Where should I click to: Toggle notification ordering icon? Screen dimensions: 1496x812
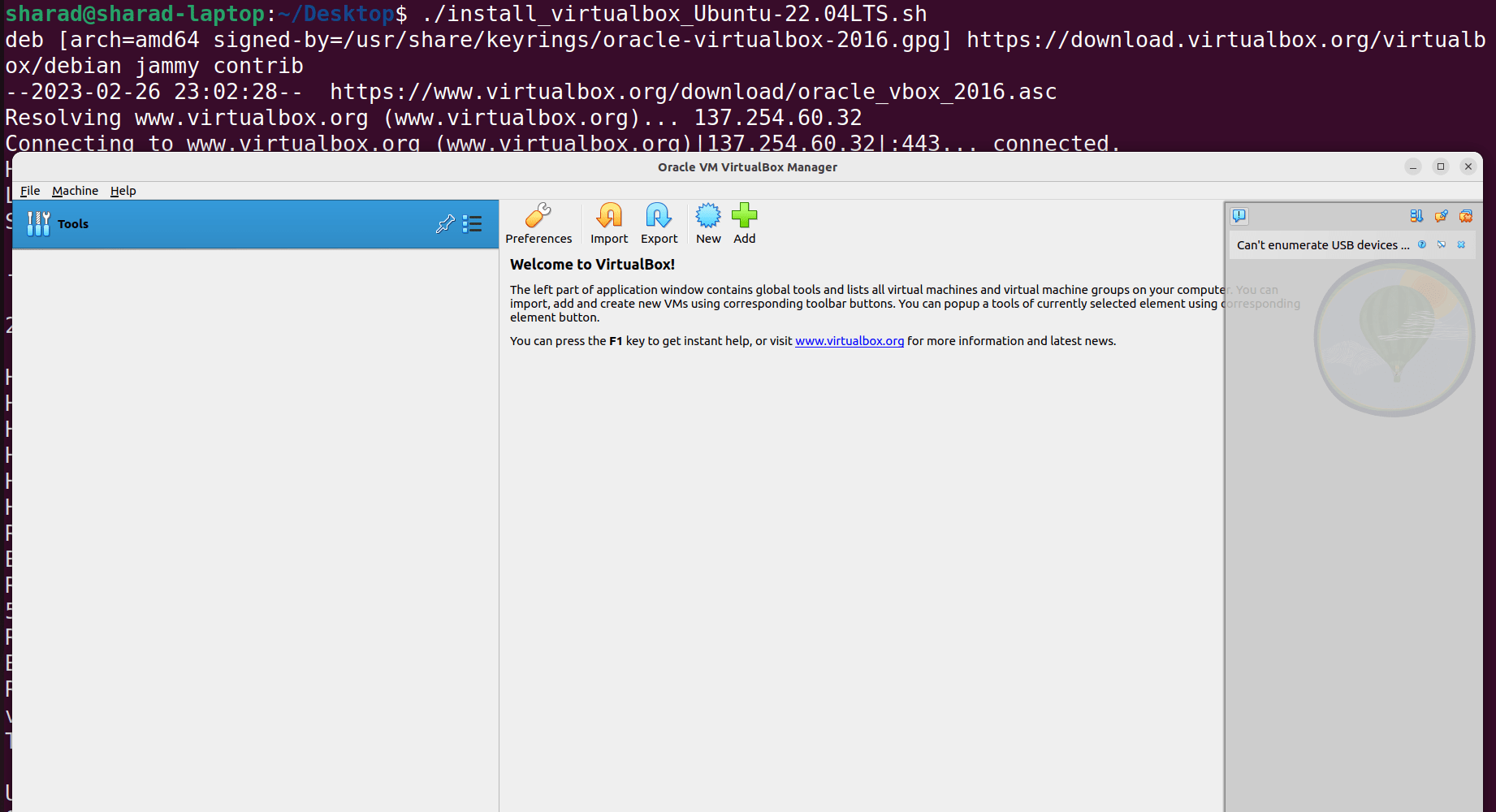pyautogui.click(x=1416, y=216)
